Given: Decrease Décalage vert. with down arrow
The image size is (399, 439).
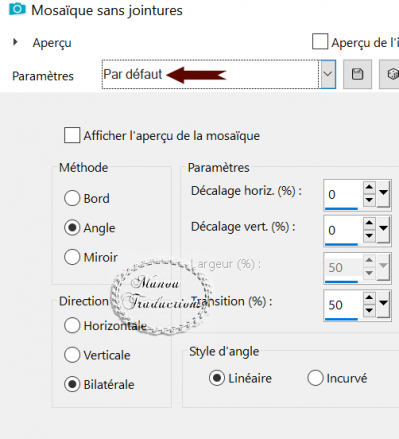Looking at the screenshot, I should (x=369, y=236).
